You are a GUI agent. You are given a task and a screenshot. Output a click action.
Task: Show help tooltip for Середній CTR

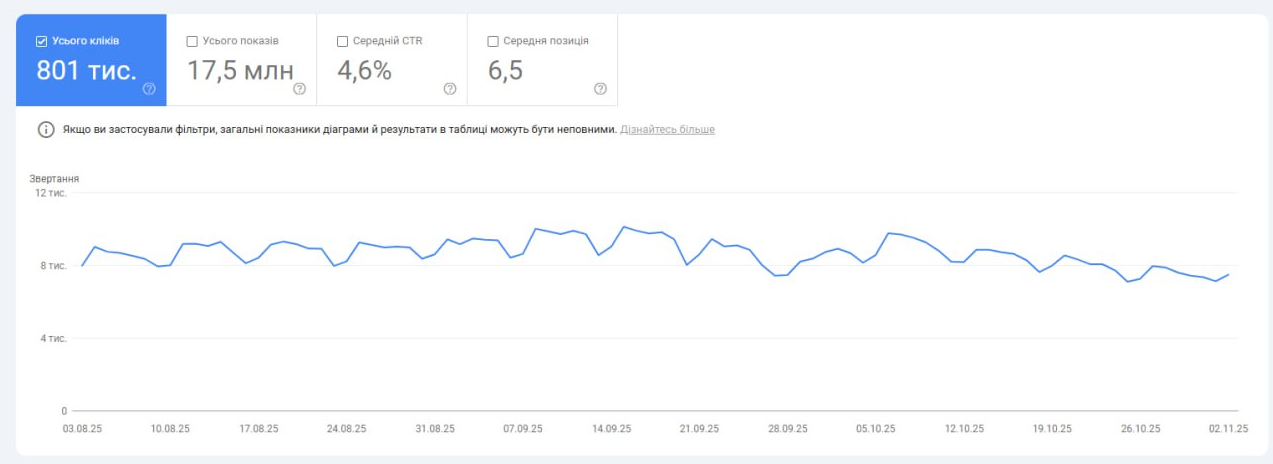pos(450,89)
